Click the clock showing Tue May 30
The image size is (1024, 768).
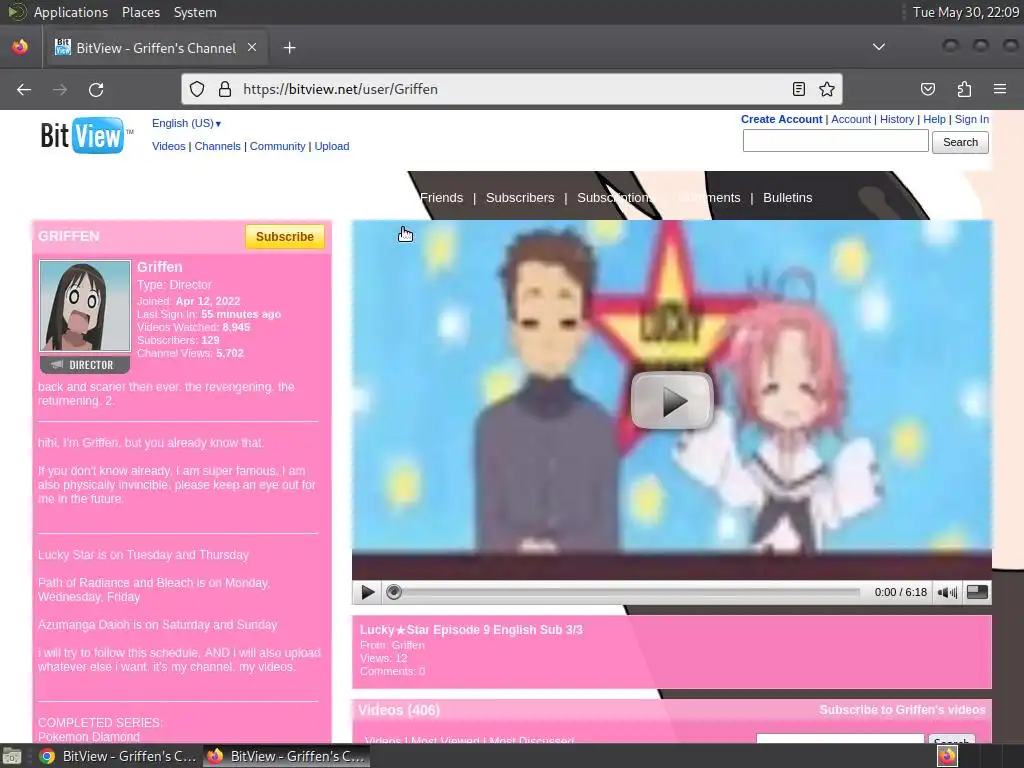tap(965, 12)
